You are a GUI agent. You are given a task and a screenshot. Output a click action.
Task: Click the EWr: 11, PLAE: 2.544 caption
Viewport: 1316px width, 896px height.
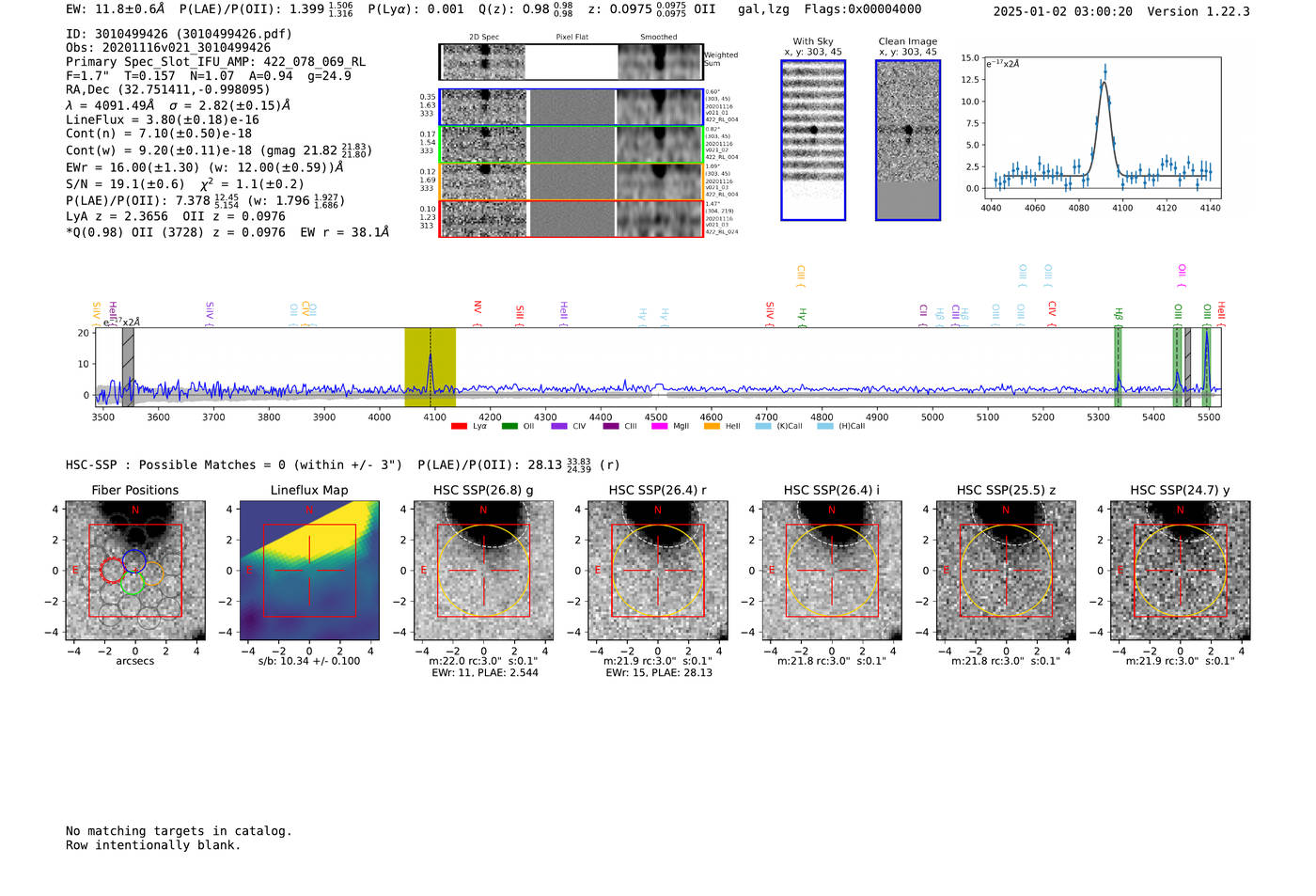coord(485,673)
